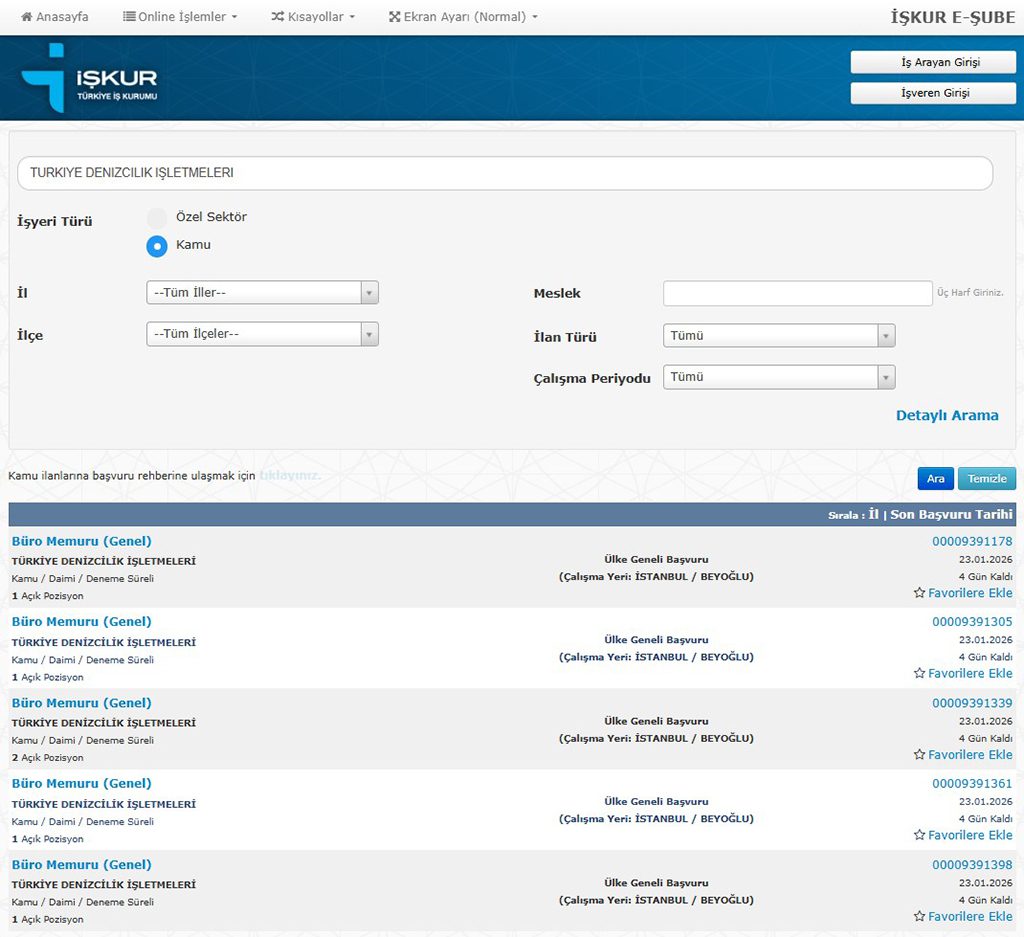1024x937 pixels.
Task: Open the Kısayollar menu
Action: [313, 17]
